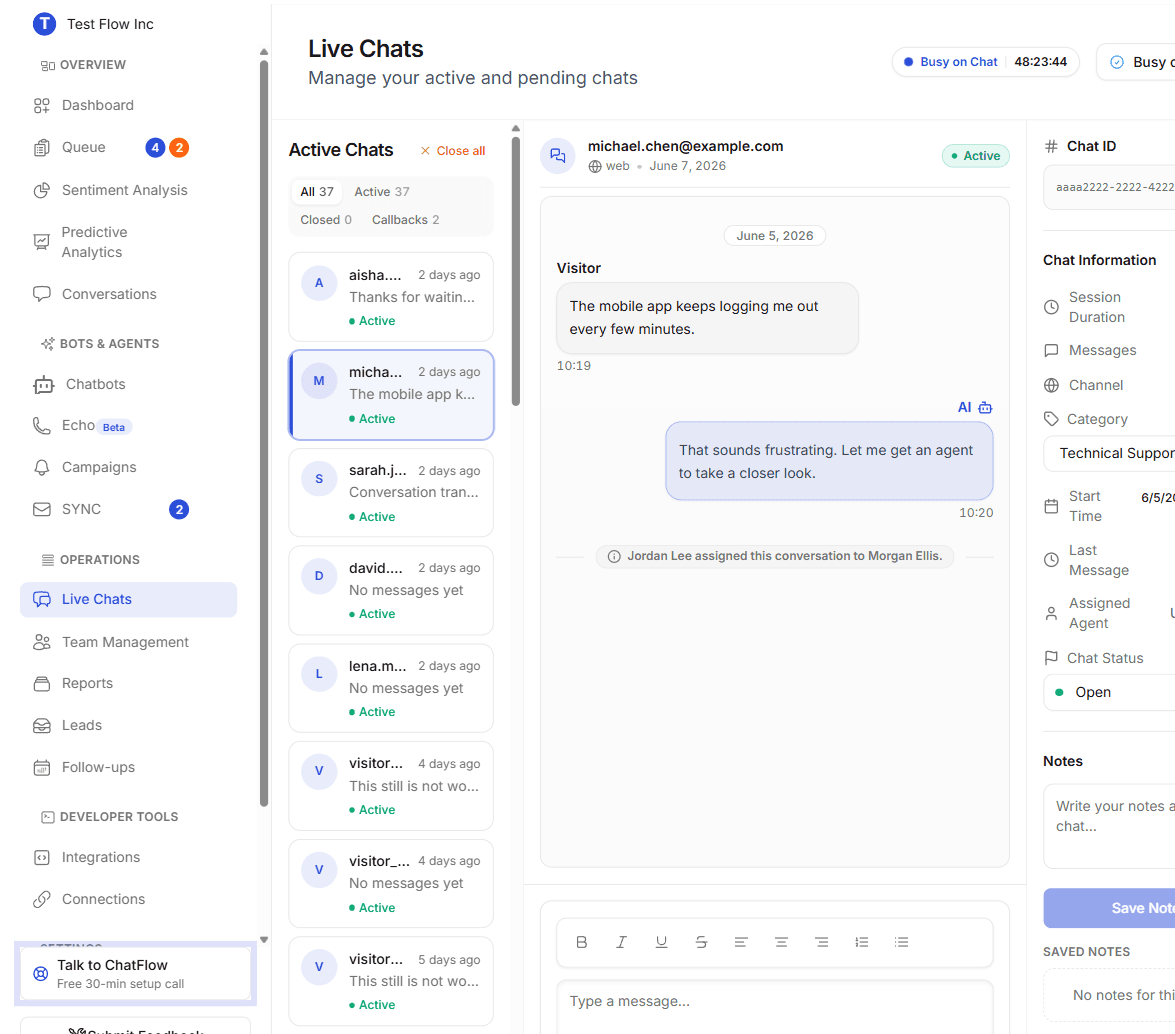Switch to the Closed 0 tab

(326, 220)
